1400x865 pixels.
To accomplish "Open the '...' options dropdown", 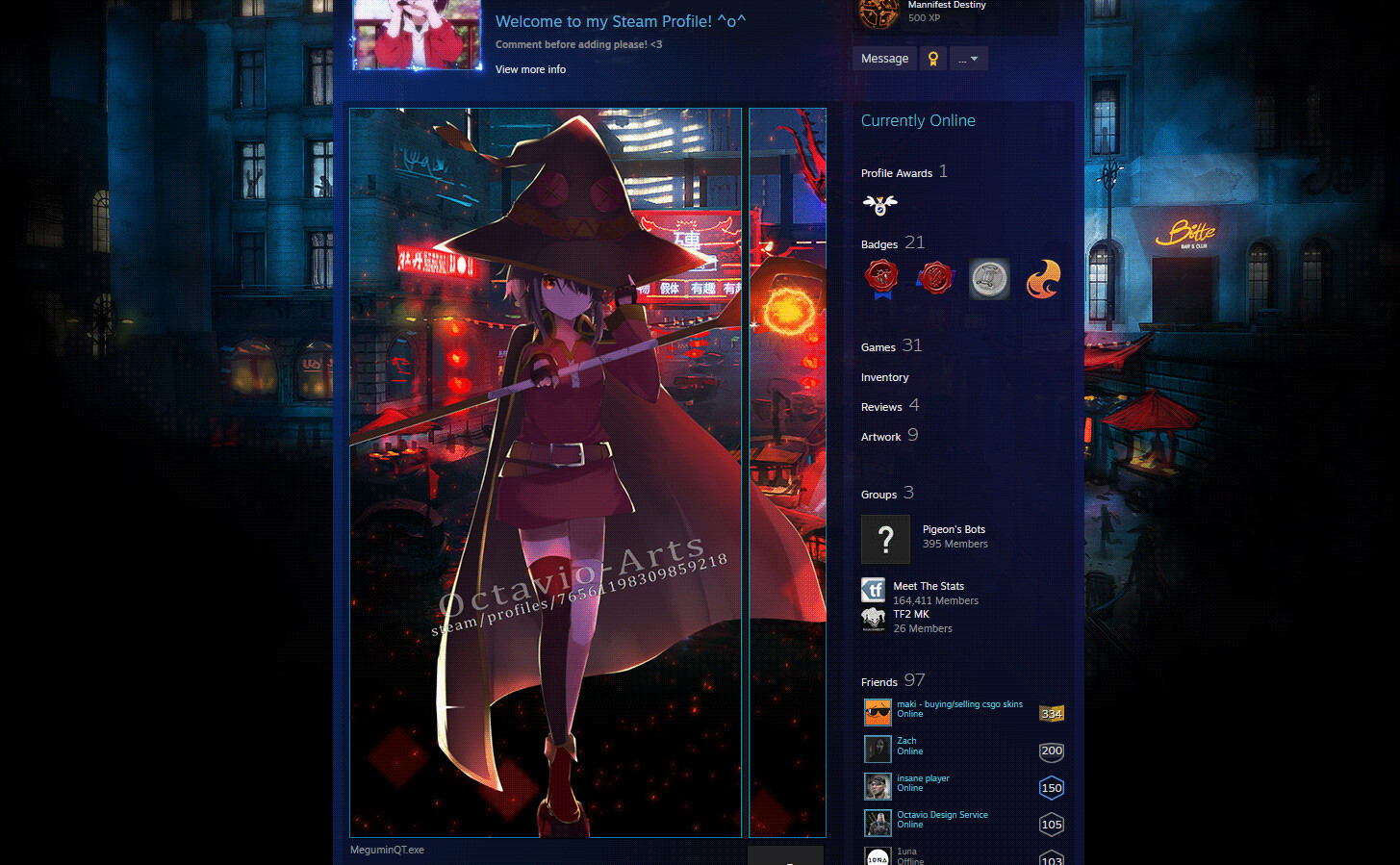I will 968,58.
